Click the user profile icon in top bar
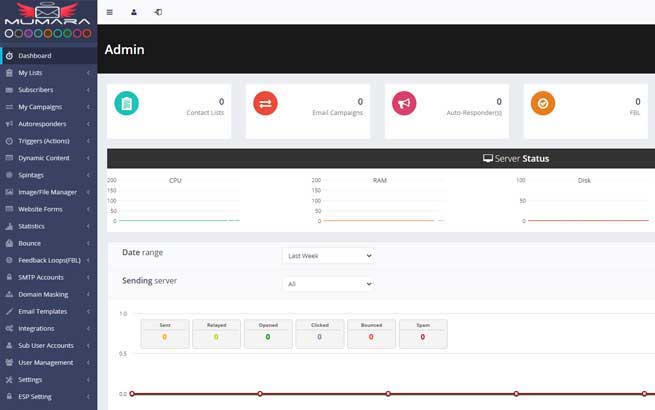Viewport: 655px width, 410px height. [134, 12]
